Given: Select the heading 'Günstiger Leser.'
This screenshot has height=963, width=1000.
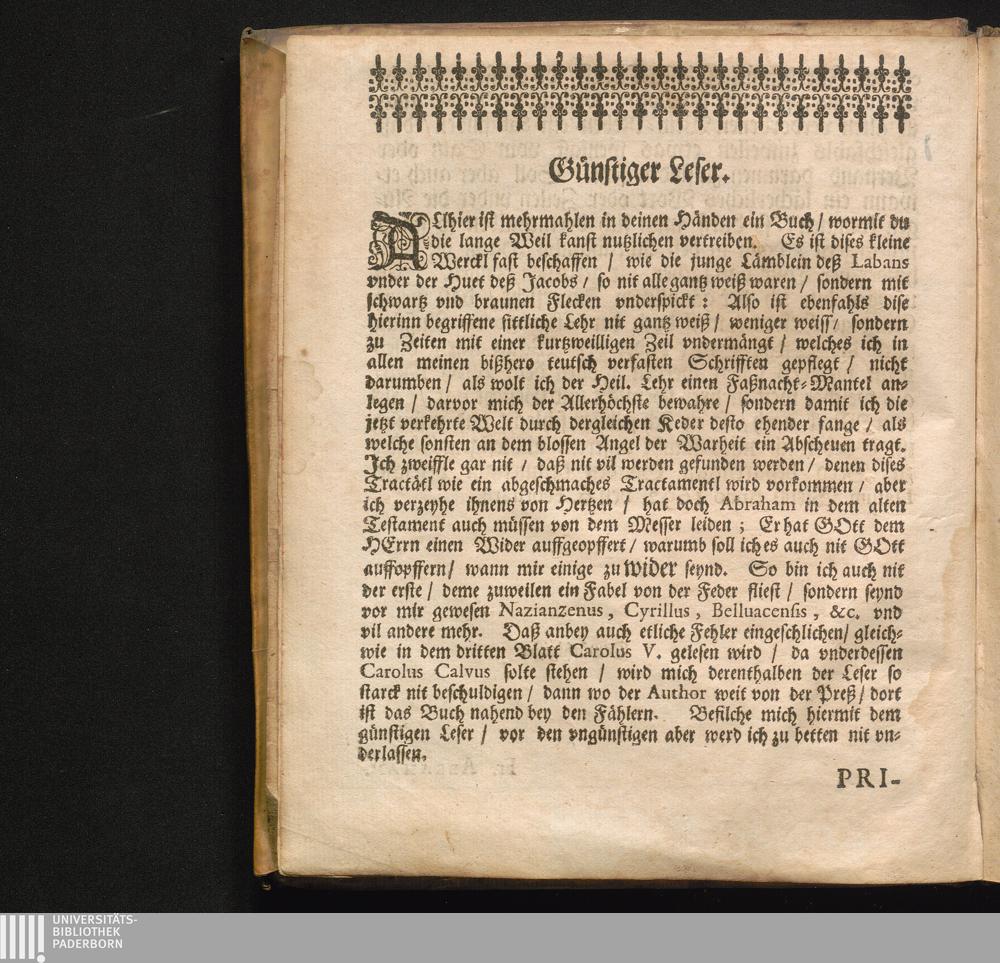Looking at the screenshot, I should 638,172.
